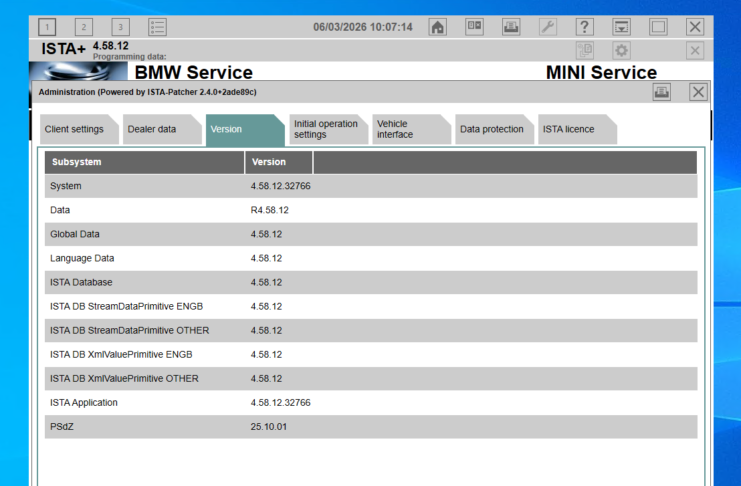Click the Version column header
The width and height of the screenshot is (741, 486).
[x=279, y=162]
